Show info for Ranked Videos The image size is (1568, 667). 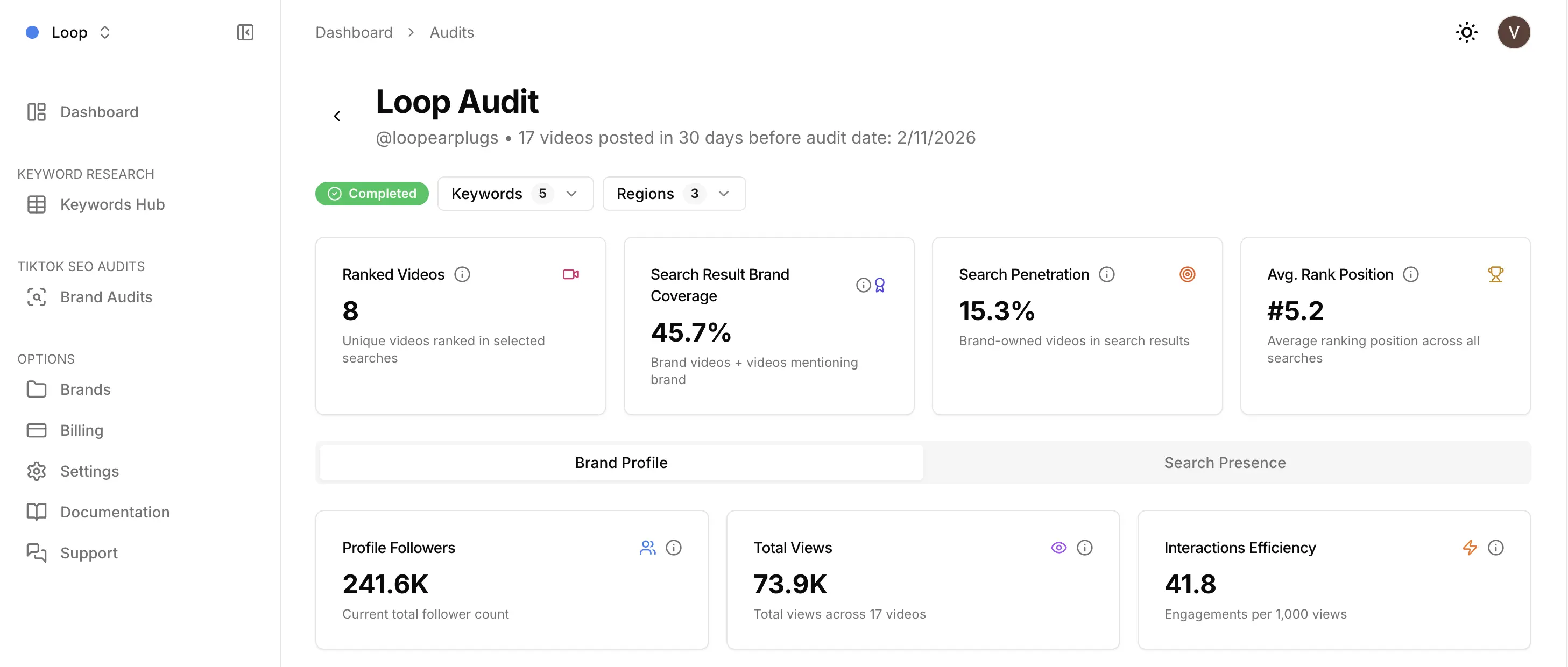(x=463, y=274)
